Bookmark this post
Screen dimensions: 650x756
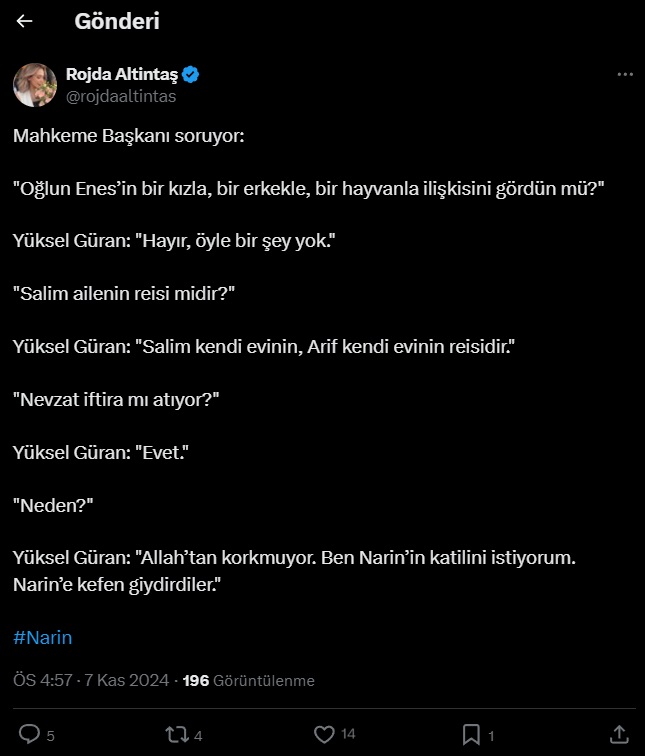tap(471, 734)
